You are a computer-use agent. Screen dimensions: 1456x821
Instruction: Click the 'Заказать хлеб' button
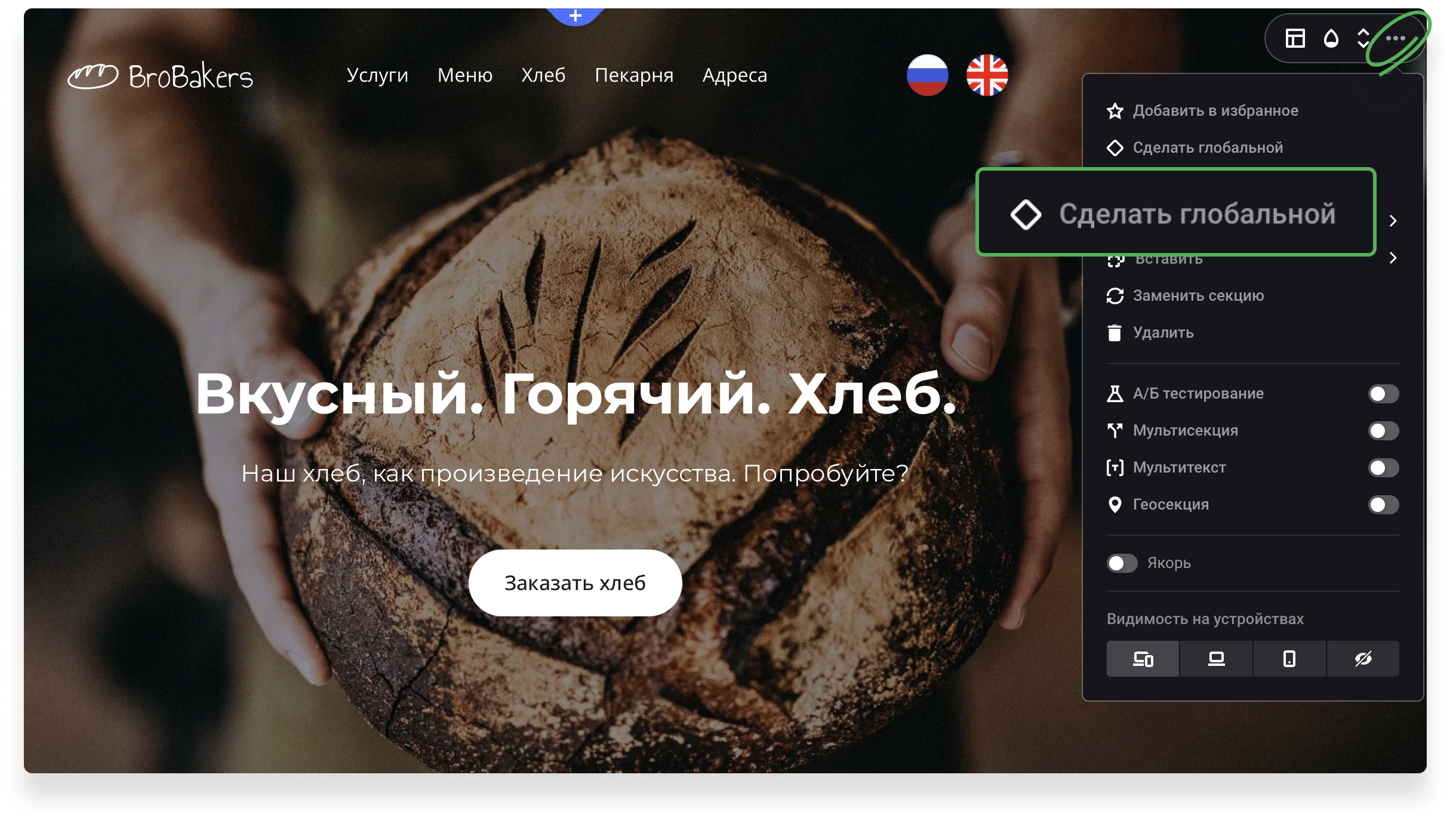click(x=575, y=583)
